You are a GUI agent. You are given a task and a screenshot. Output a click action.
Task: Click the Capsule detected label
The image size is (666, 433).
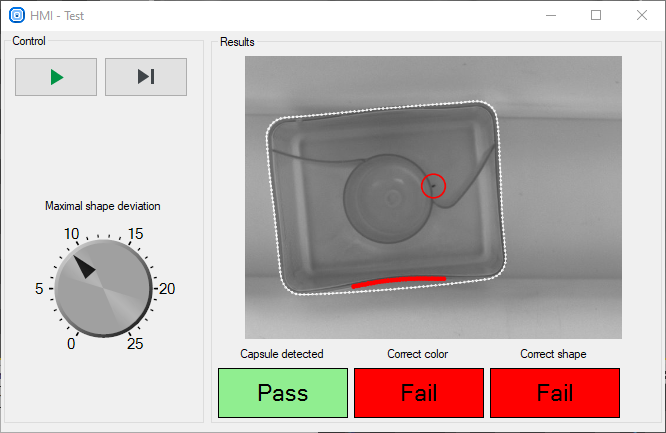coord(282,354)
